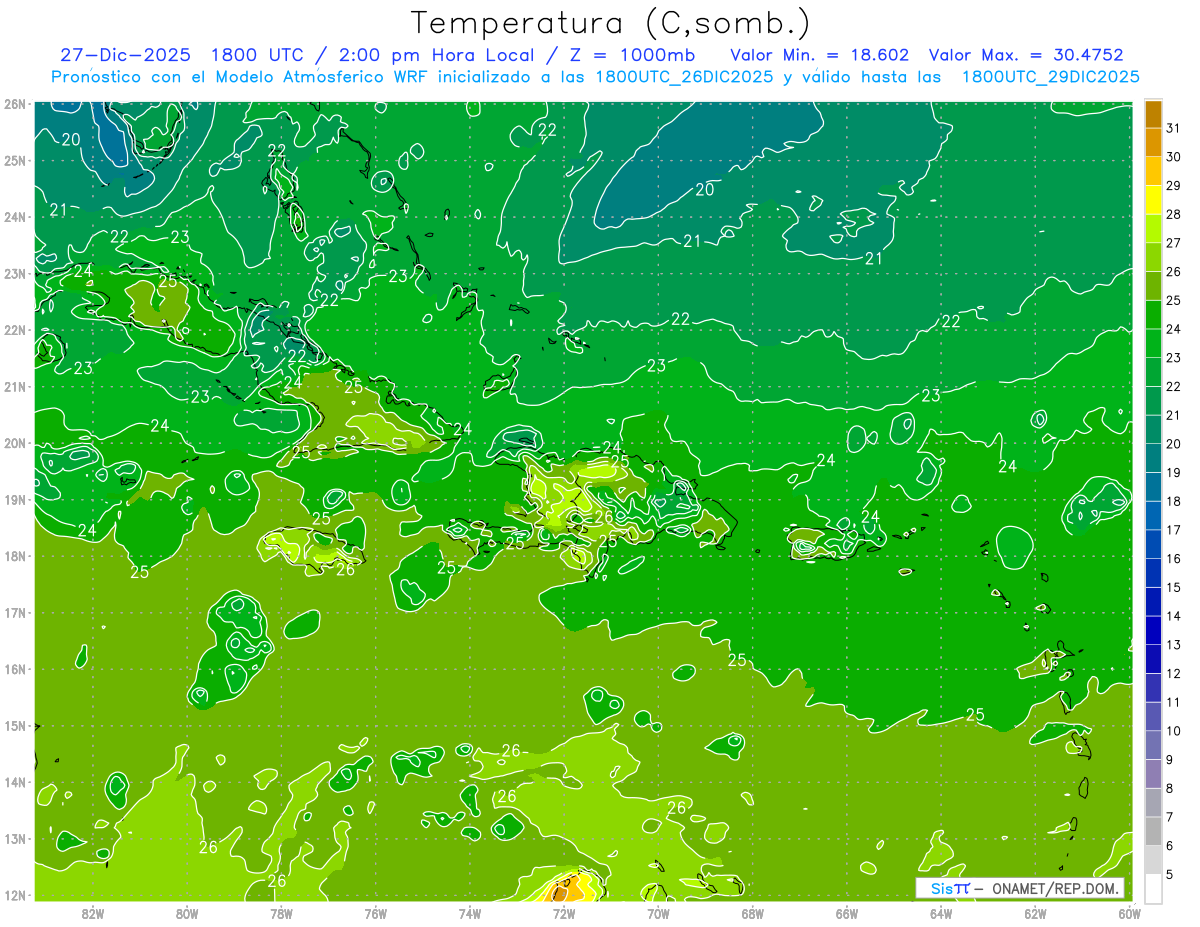Click the "21N" latitude label
Image resolution: width=1200 pixels, height=927 pixels.
(15, 387)
